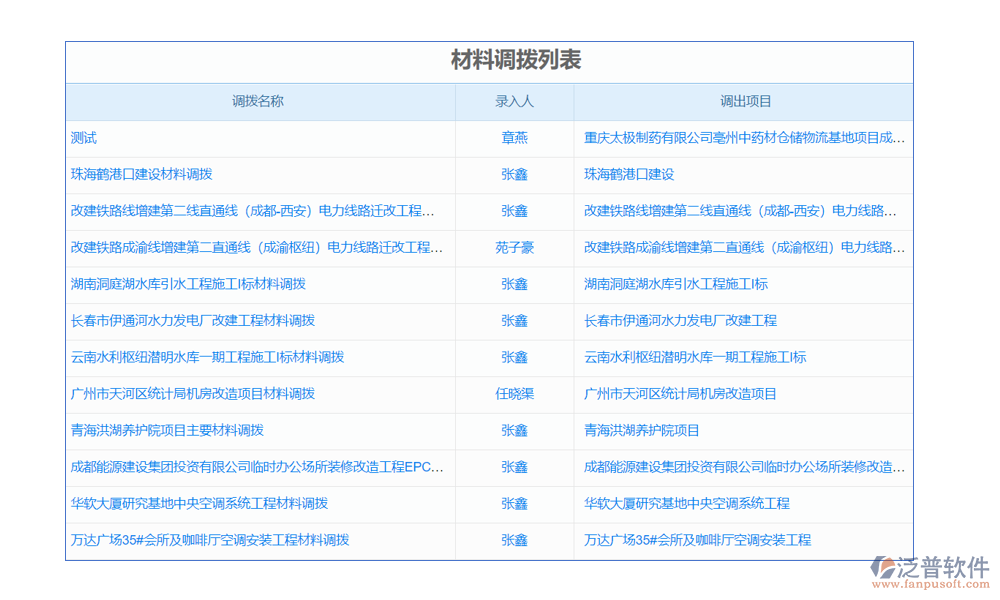Screen dimensions: 1000x600
Task: Open 重庆太极制药有限公司 project in 调出项目
Action: point(744,138)
